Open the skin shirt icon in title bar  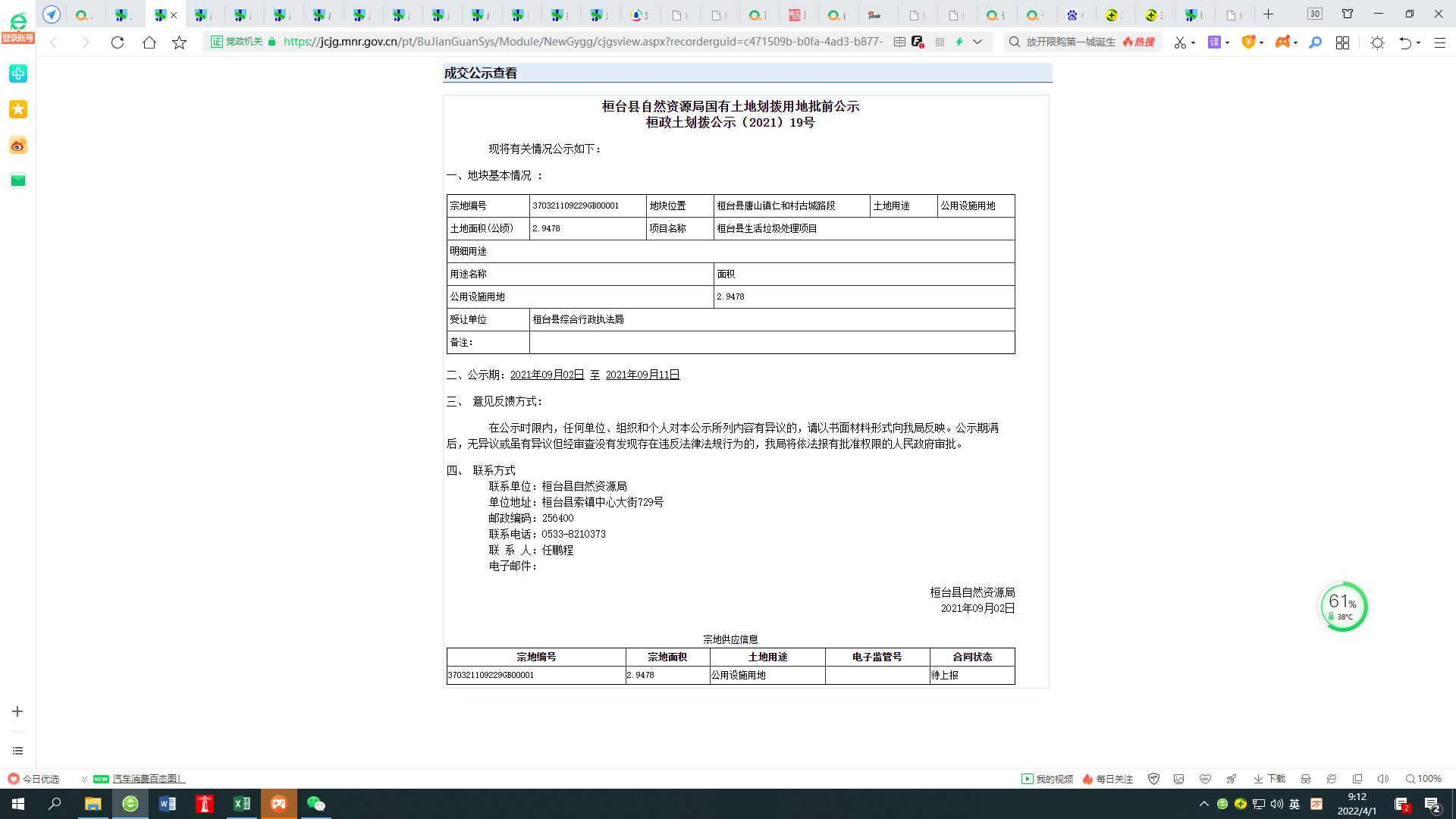pos(1348,14)
